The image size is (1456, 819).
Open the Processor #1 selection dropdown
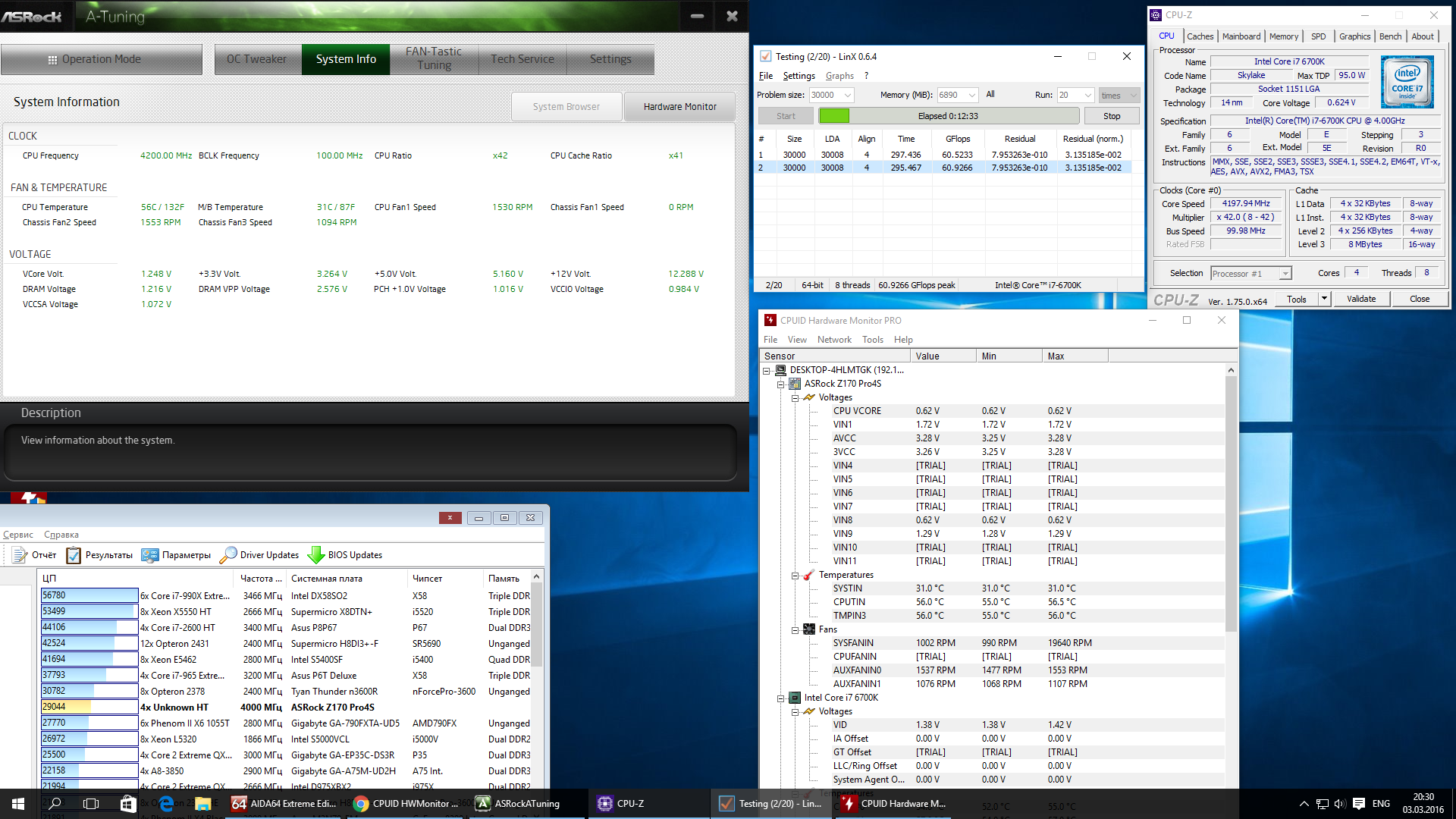[x=1285, y=274]
